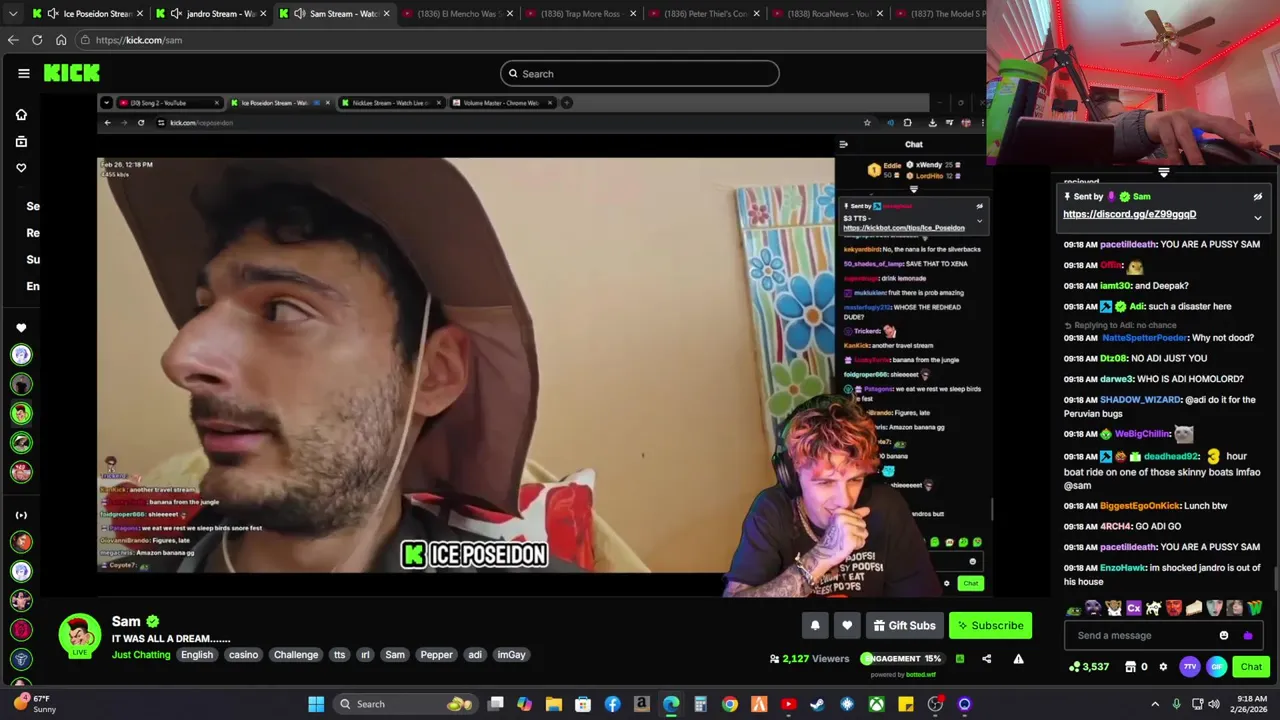Click deadhead92 username in chat

1171,456
